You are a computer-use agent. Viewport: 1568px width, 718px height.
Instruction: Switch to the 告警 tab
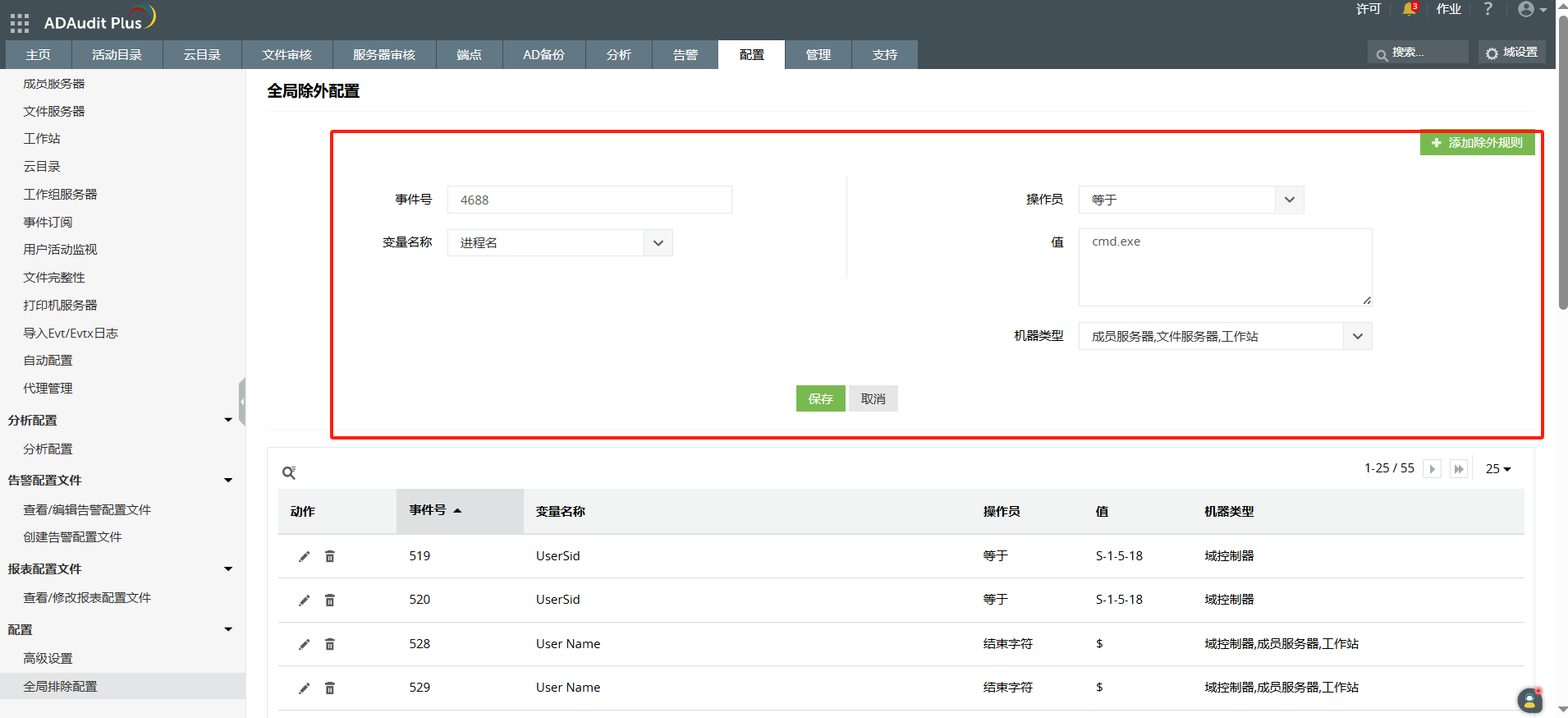click(685, 54)
